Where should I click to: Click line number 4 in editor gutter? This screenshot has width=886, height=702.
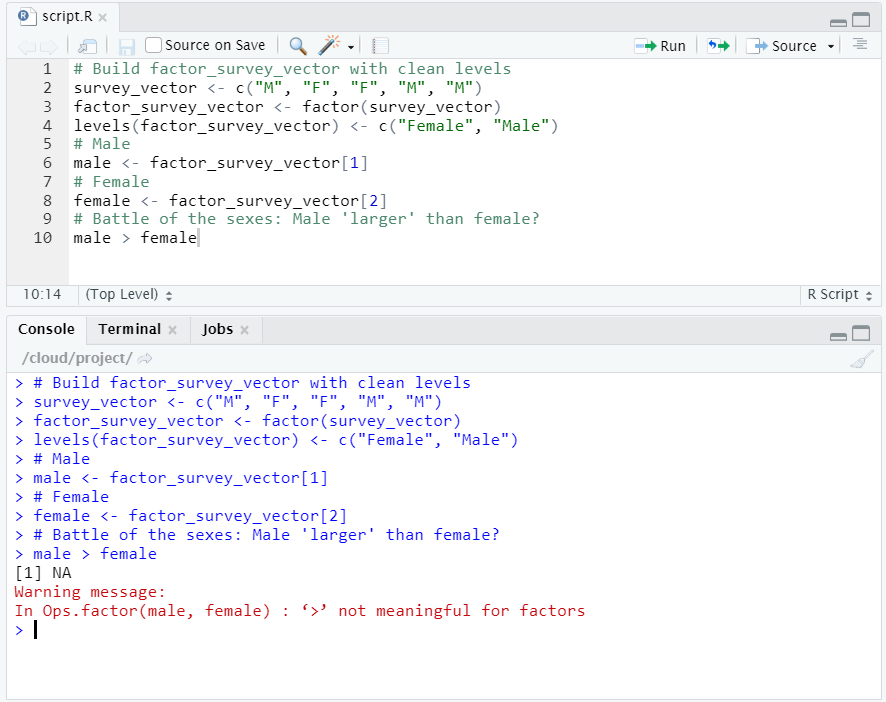pos(47,125)
